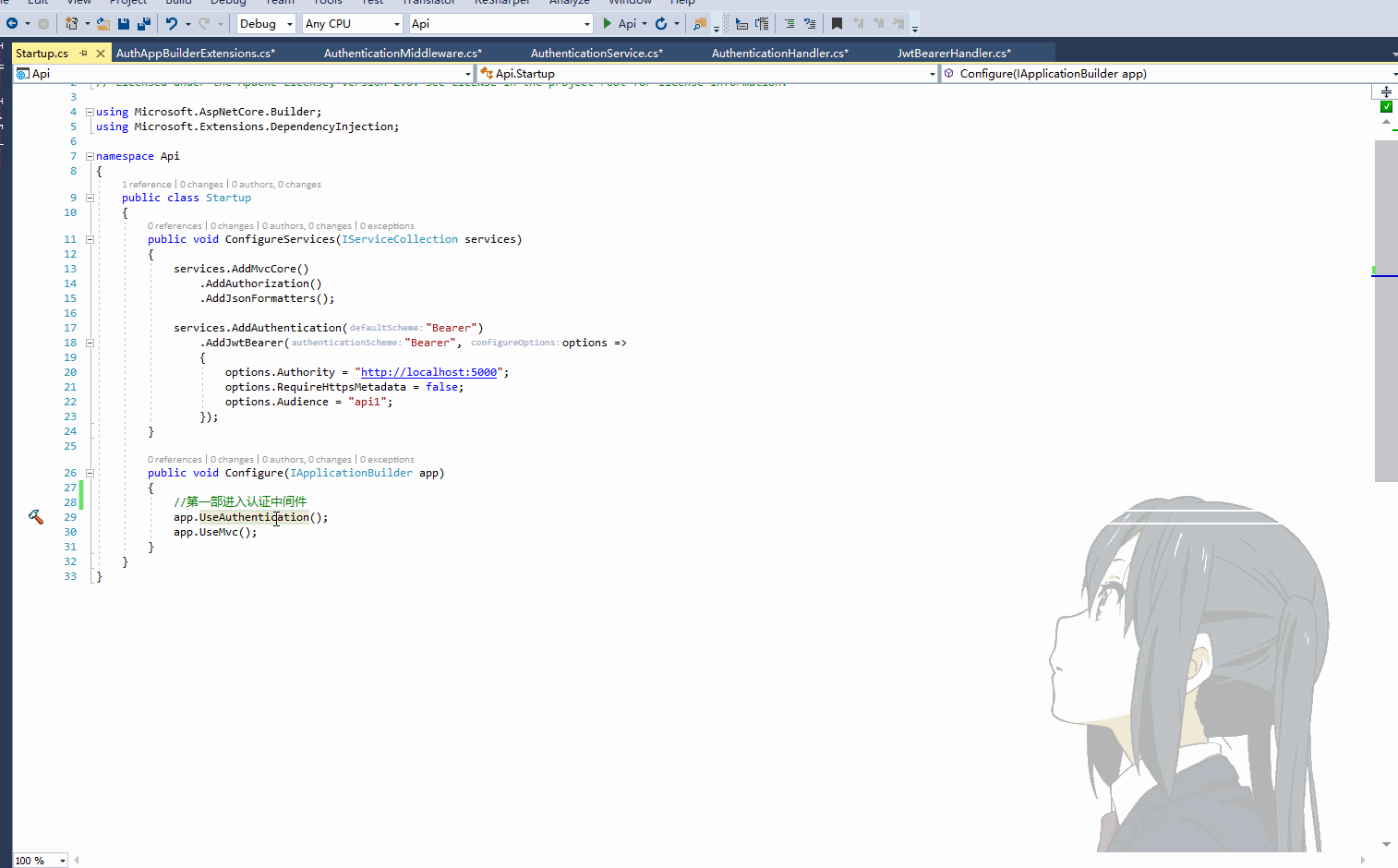The image size is (1398, 868).
Task: Open the Debug configuration dropdown
Action: (x=266, y=24)
